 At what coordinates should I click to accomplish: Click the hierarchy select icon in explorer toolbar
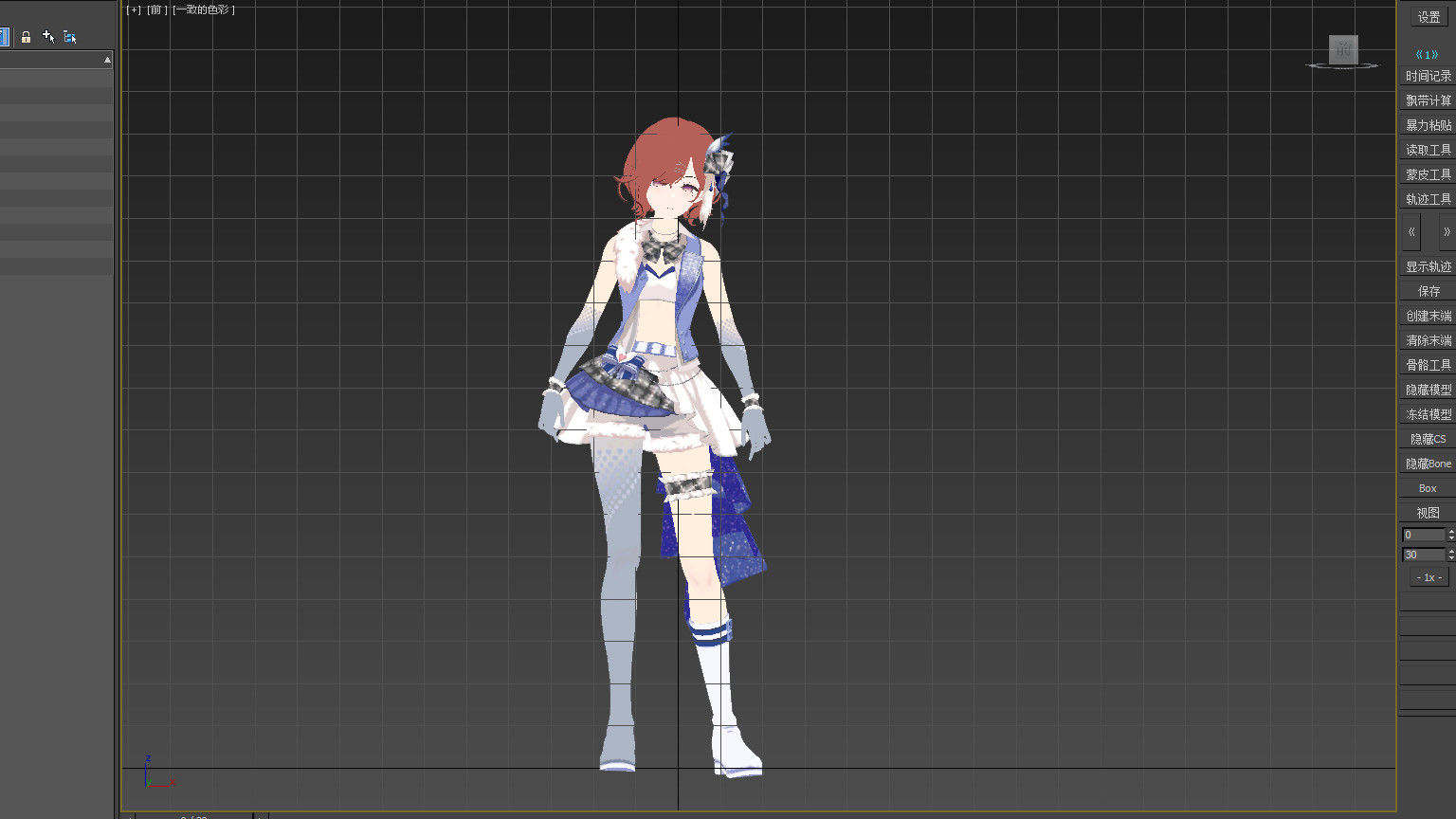click(x=70, y=37)
